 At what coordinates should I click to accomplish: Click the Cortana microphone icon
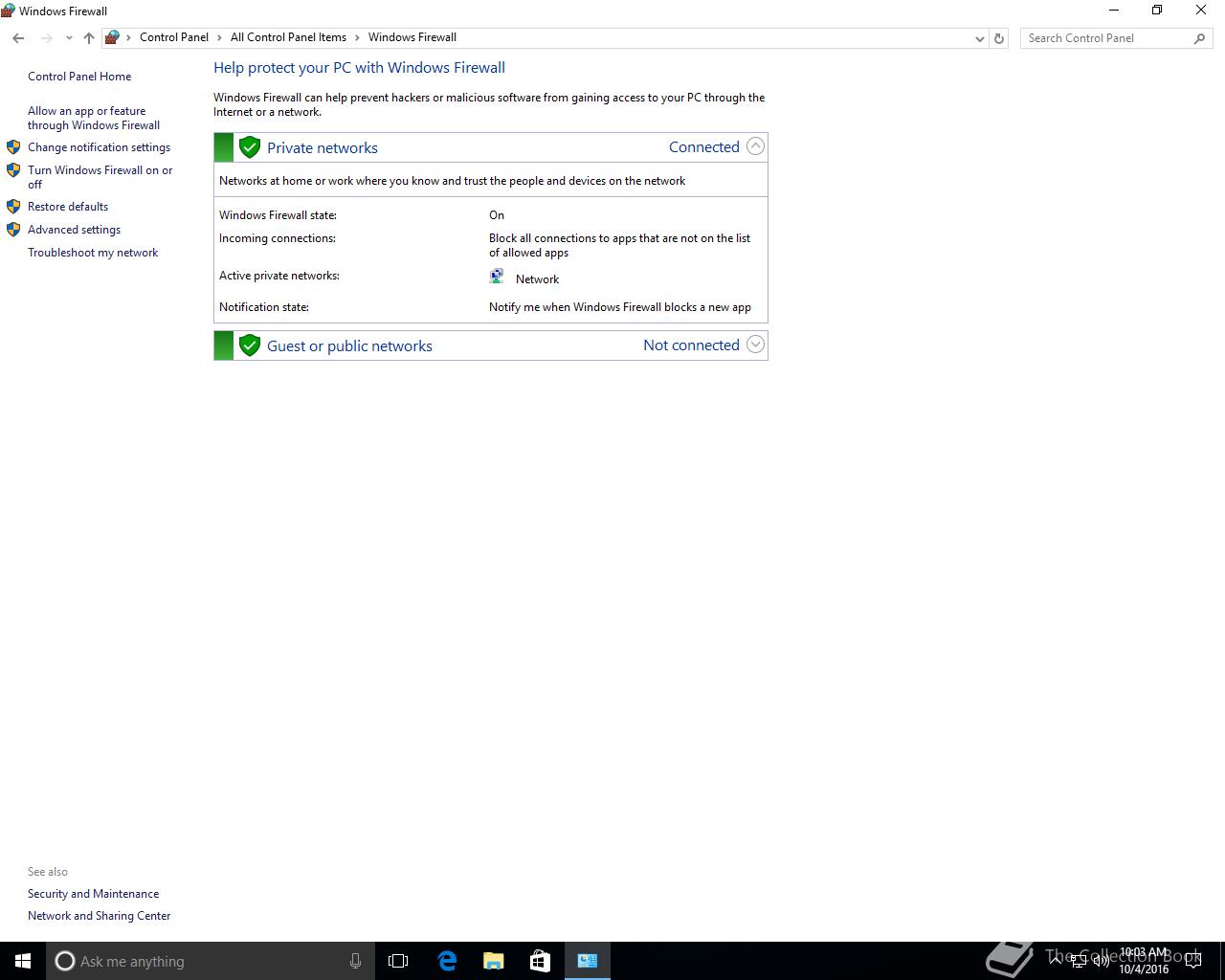[x=355, y=961]
